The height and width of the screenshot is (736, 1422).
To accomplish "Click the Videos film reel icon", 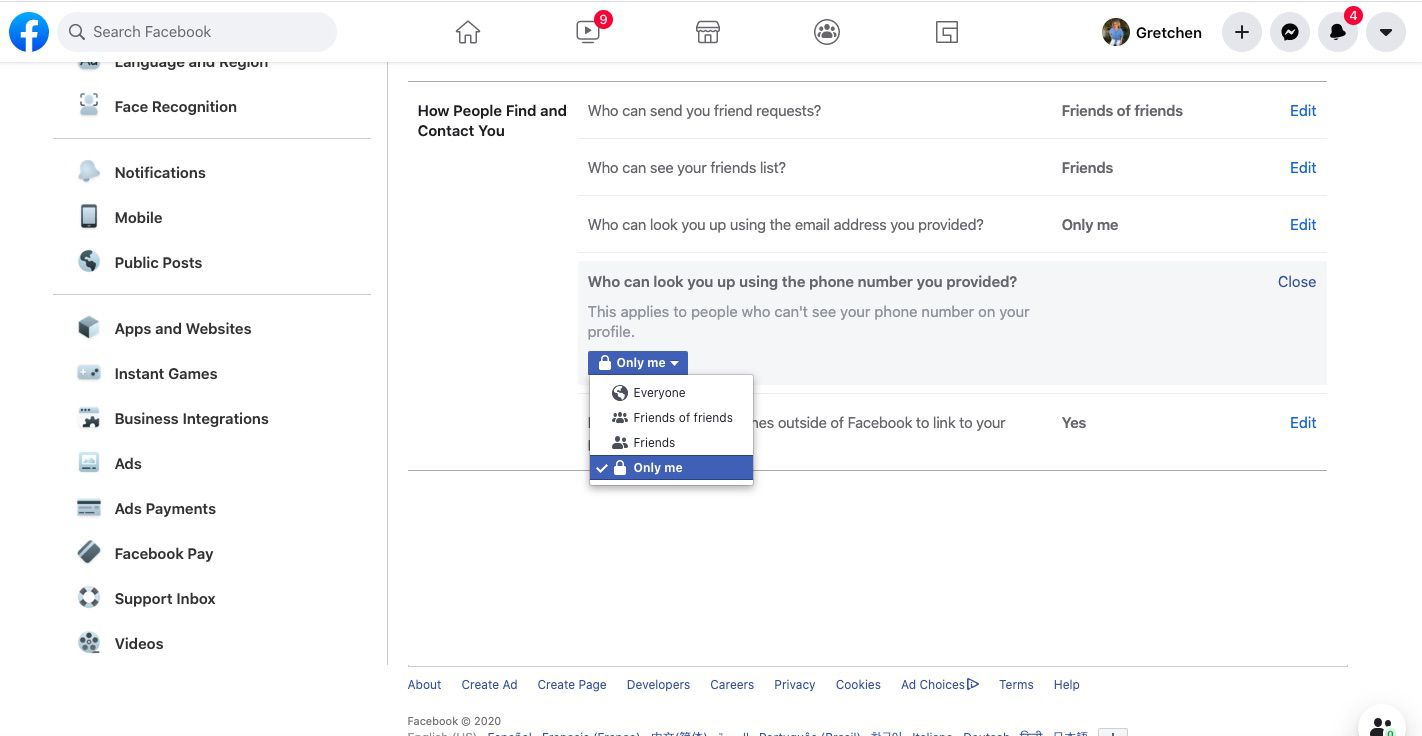I will point(89,642).
